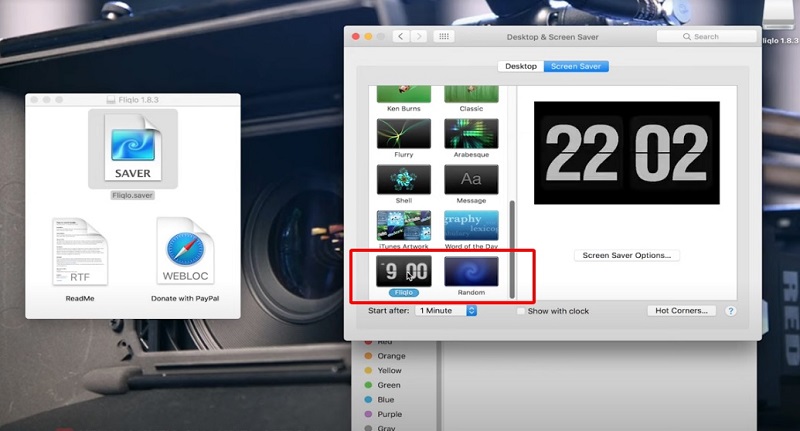This screenshot has height=431, width=800.
Task: Click the screen saver list scrollbar
Action: coord(512,249)
